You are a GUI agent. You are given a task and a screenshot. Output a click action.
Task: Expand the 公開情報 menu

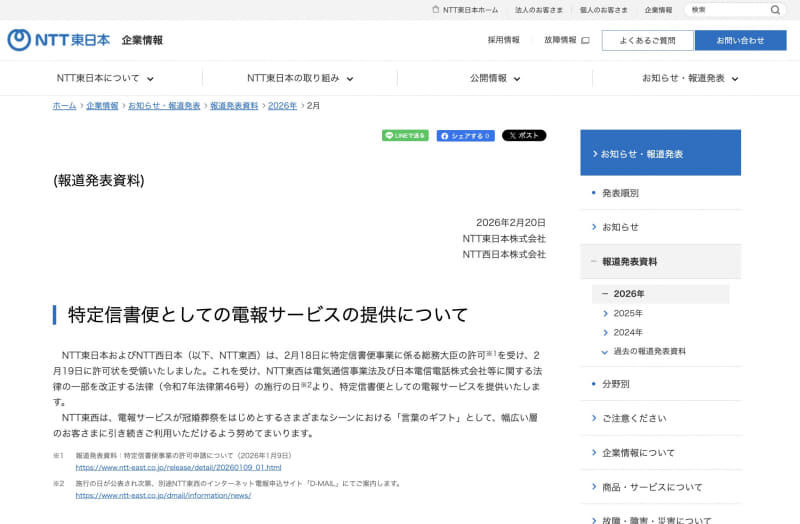(495, 78)
